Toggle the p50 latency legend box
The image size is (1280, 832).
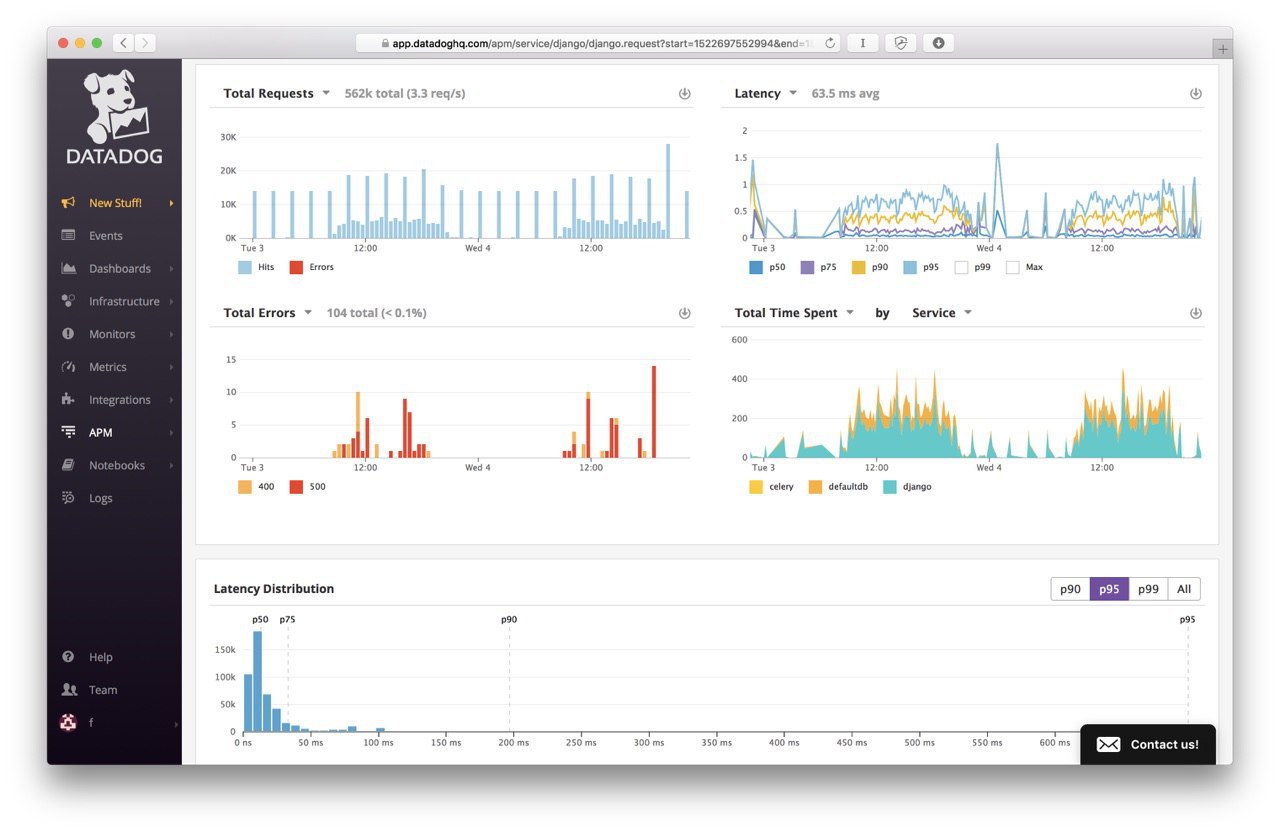[756, 267]
